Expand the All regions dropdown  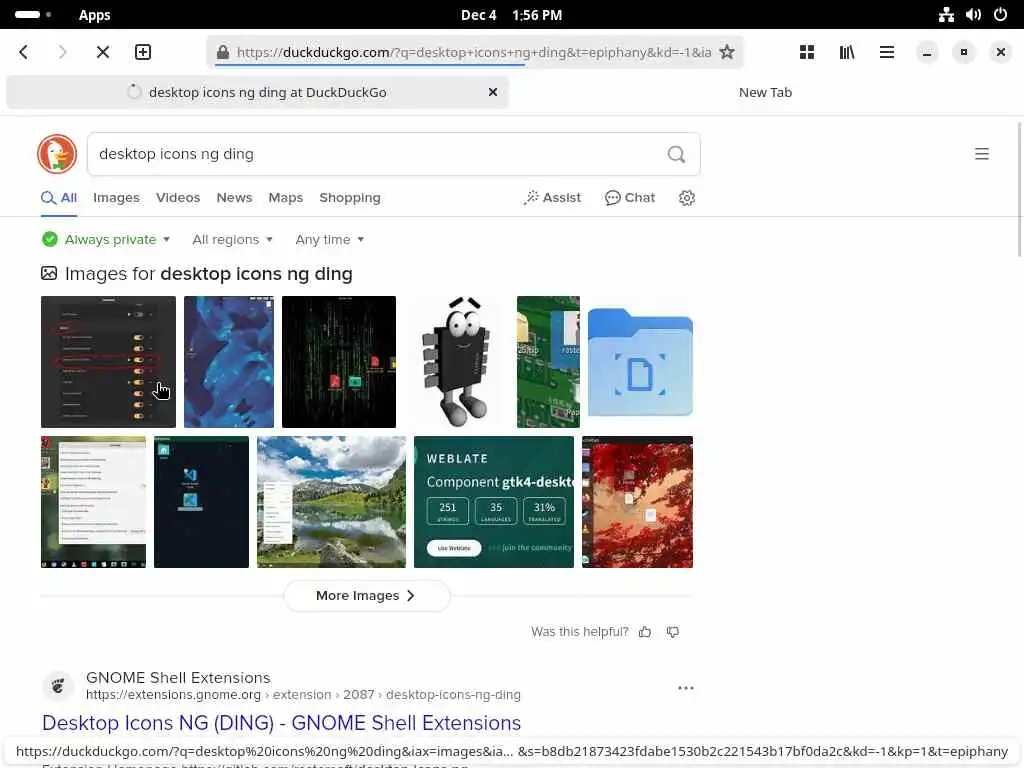[232, 240]
